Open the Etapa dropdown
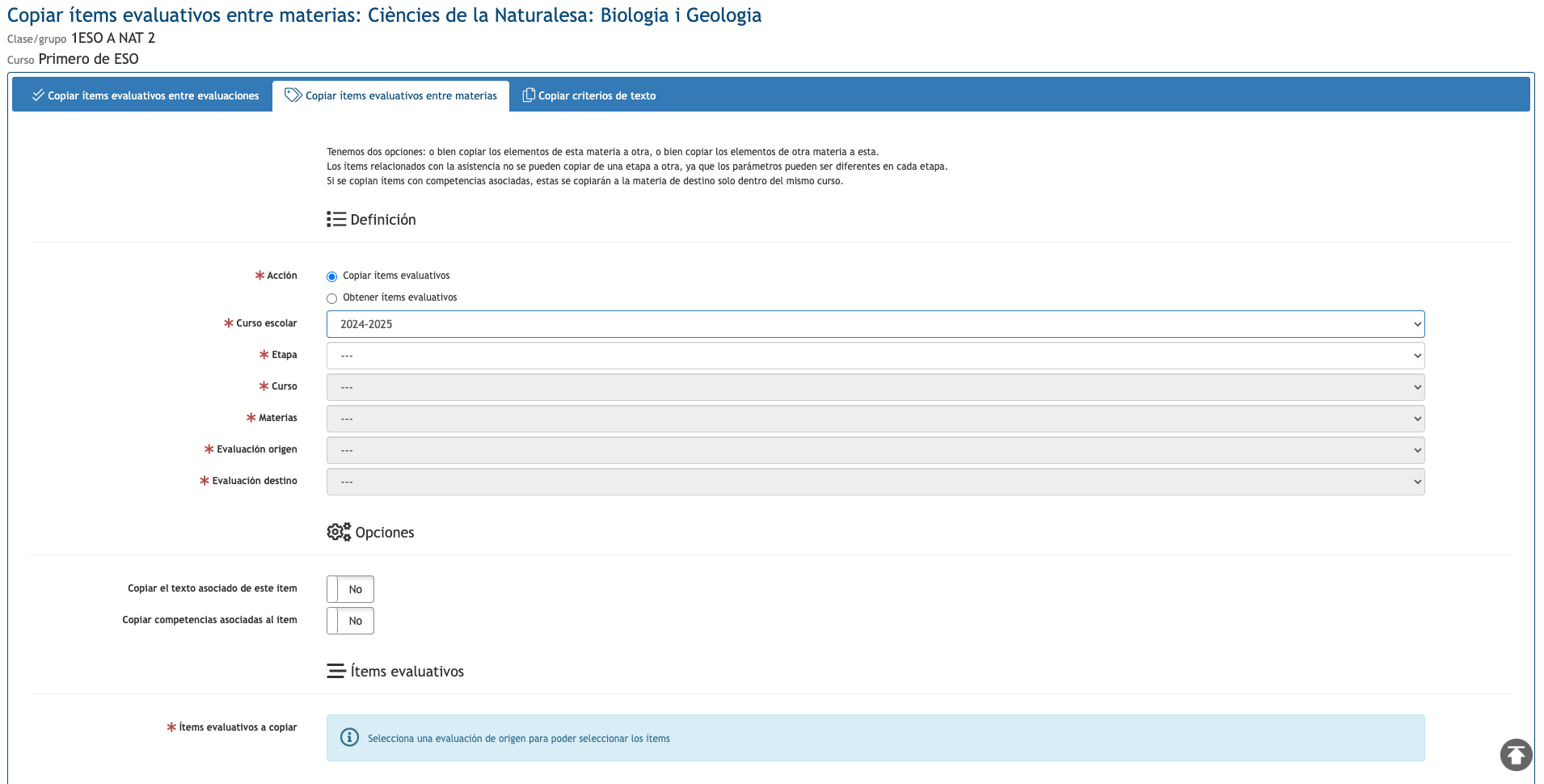 point(875,356)
